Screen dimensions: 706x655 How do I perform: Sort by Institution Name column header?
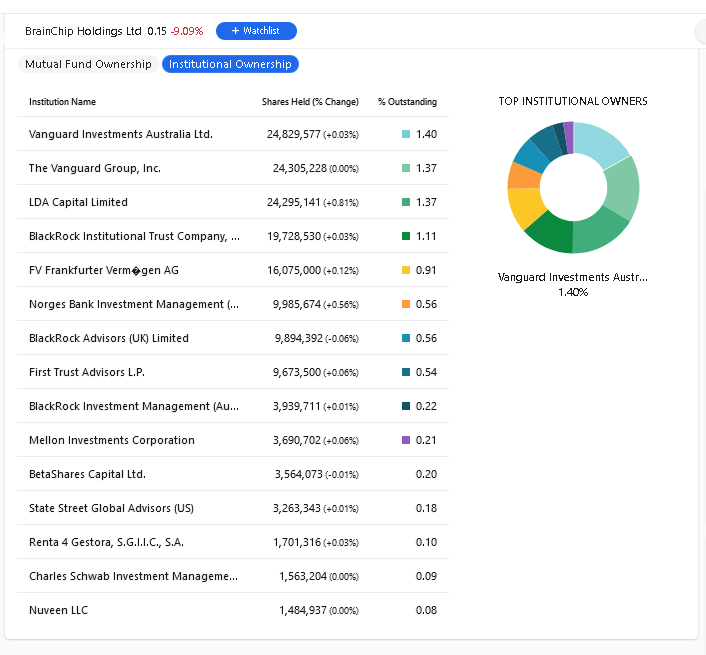pos(62,102)
